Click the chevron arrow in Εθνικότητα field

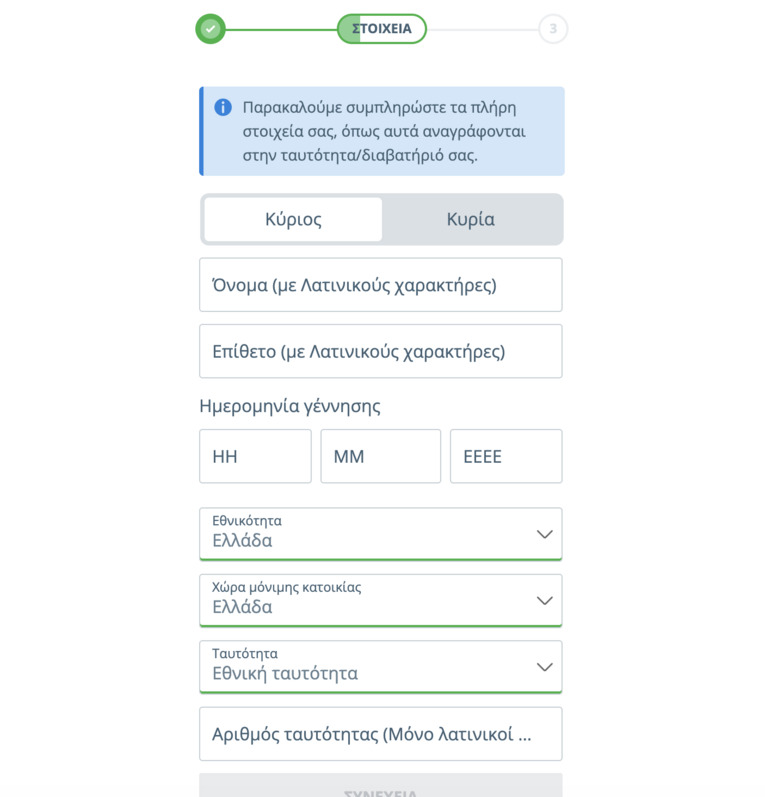(545, 534)
